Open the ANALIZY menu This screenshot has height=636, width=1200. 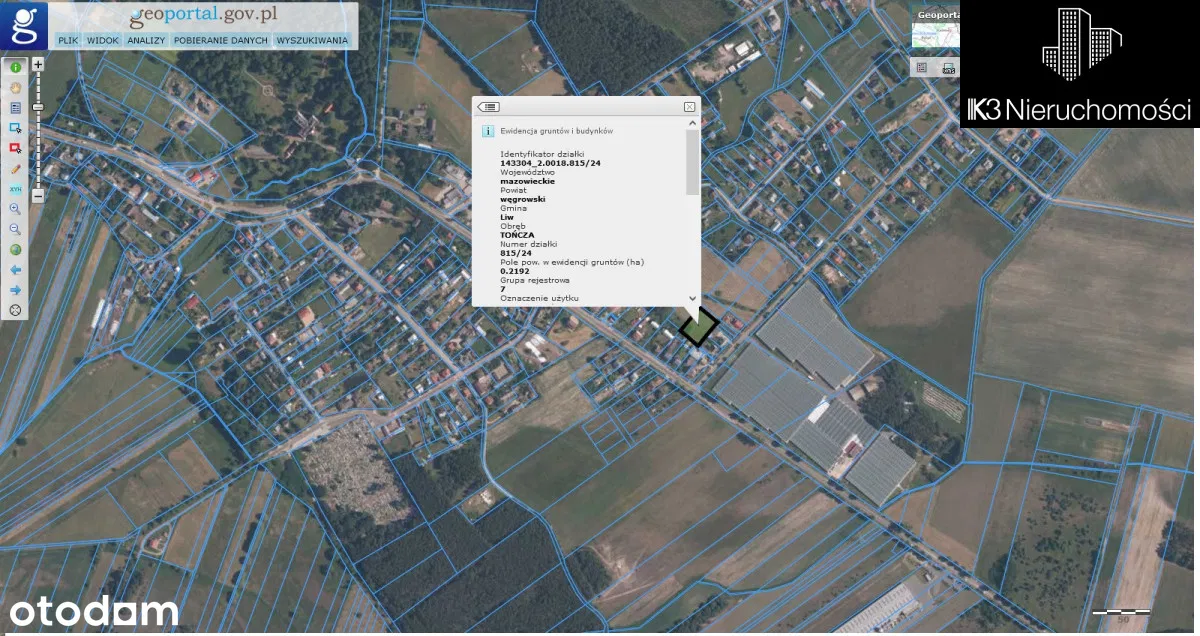[146, 41]
